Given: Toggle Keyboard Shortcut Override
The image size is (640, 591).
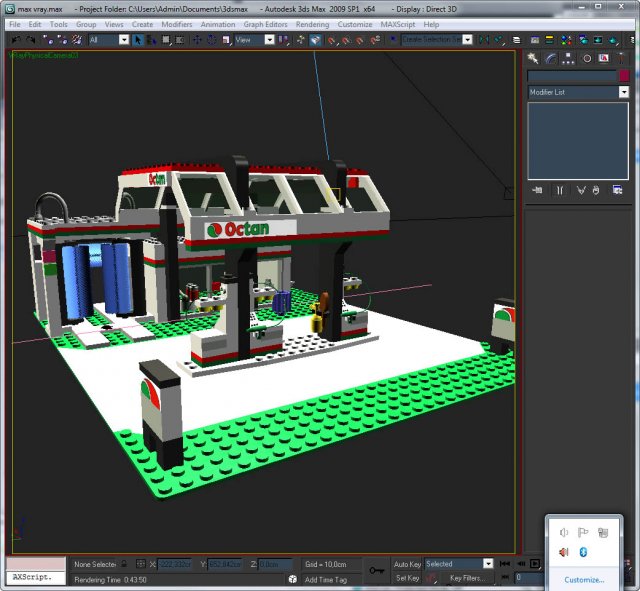Looking at the screenshot, I should point(315,40).
